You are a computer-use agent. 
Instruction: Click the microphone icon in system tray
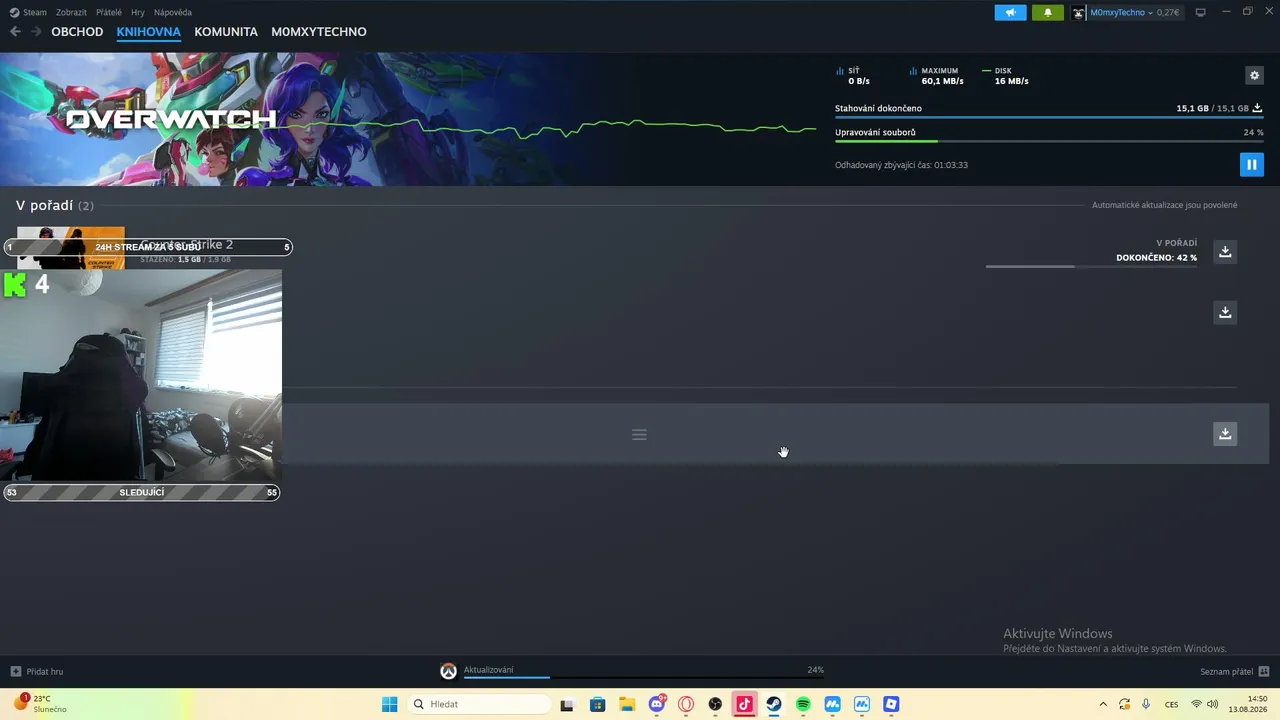point(1146,704)
